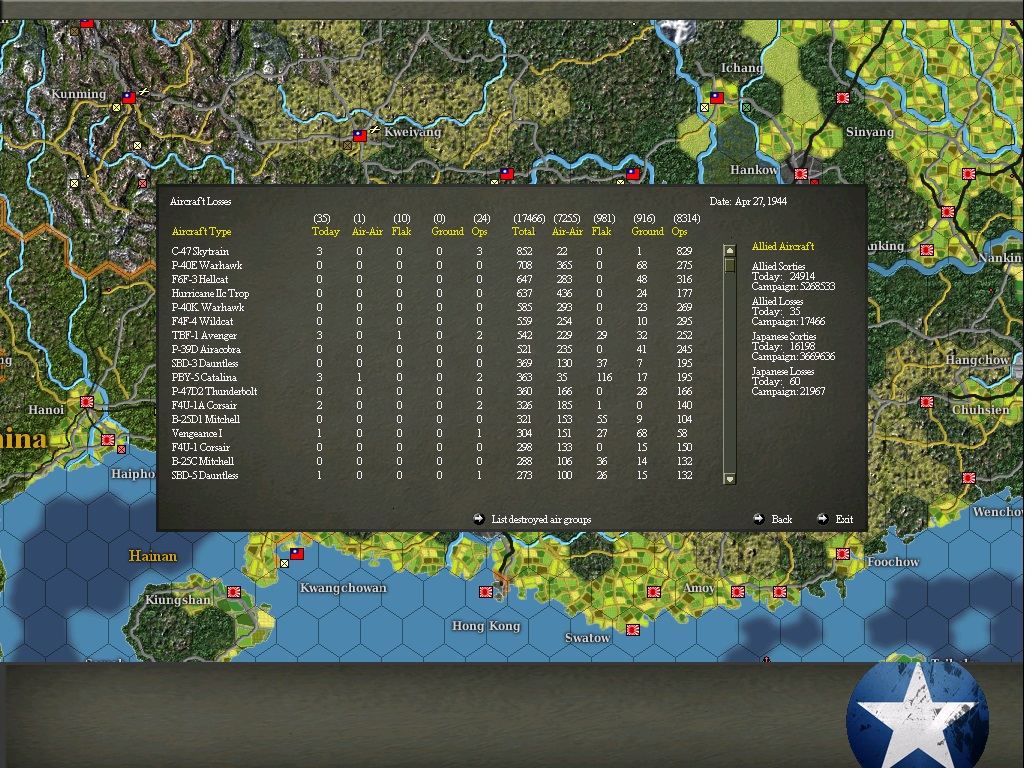
Task: Select the PBY-5 Catalina row
Action: (434, 377)
